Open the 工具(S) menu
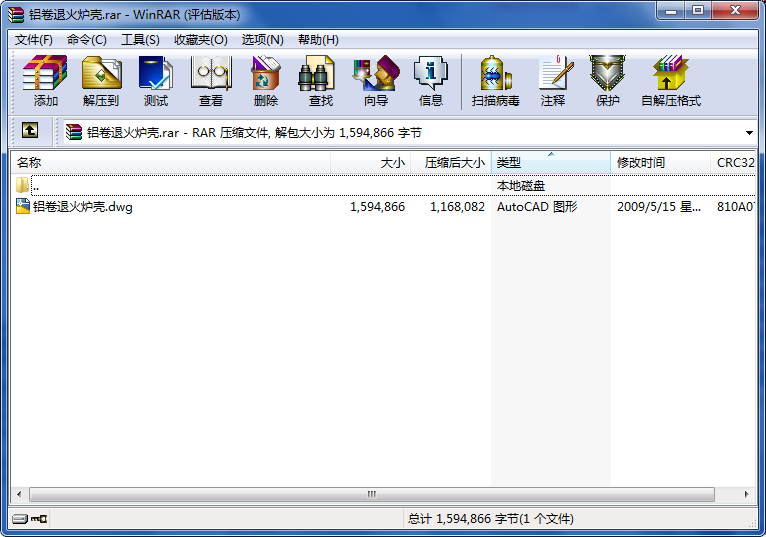 [x=140, y=40]
